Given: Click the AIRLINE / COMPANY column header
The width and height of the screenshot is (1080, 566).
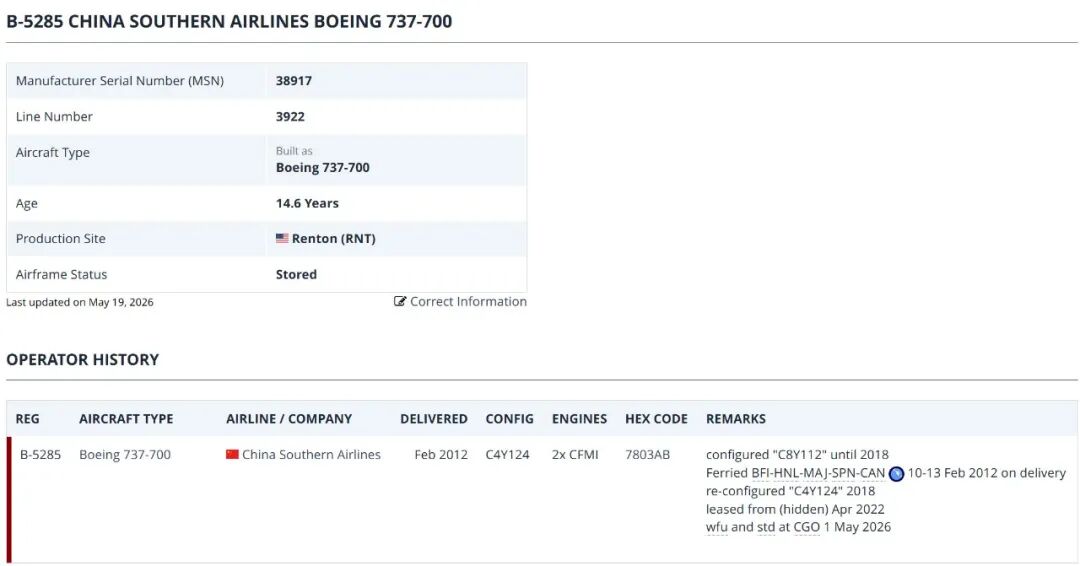Looking at the screenshot, I should click(289, 419).
